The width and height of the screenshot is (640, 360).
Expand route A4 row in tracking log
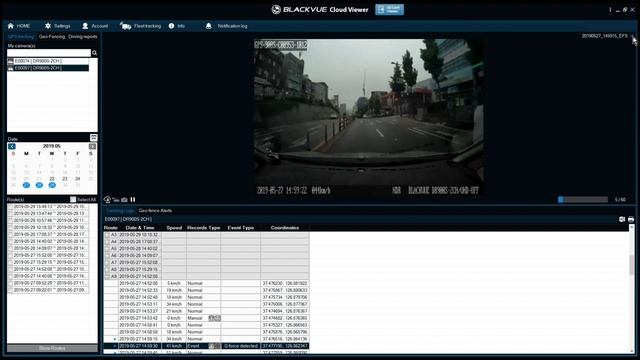107,242
